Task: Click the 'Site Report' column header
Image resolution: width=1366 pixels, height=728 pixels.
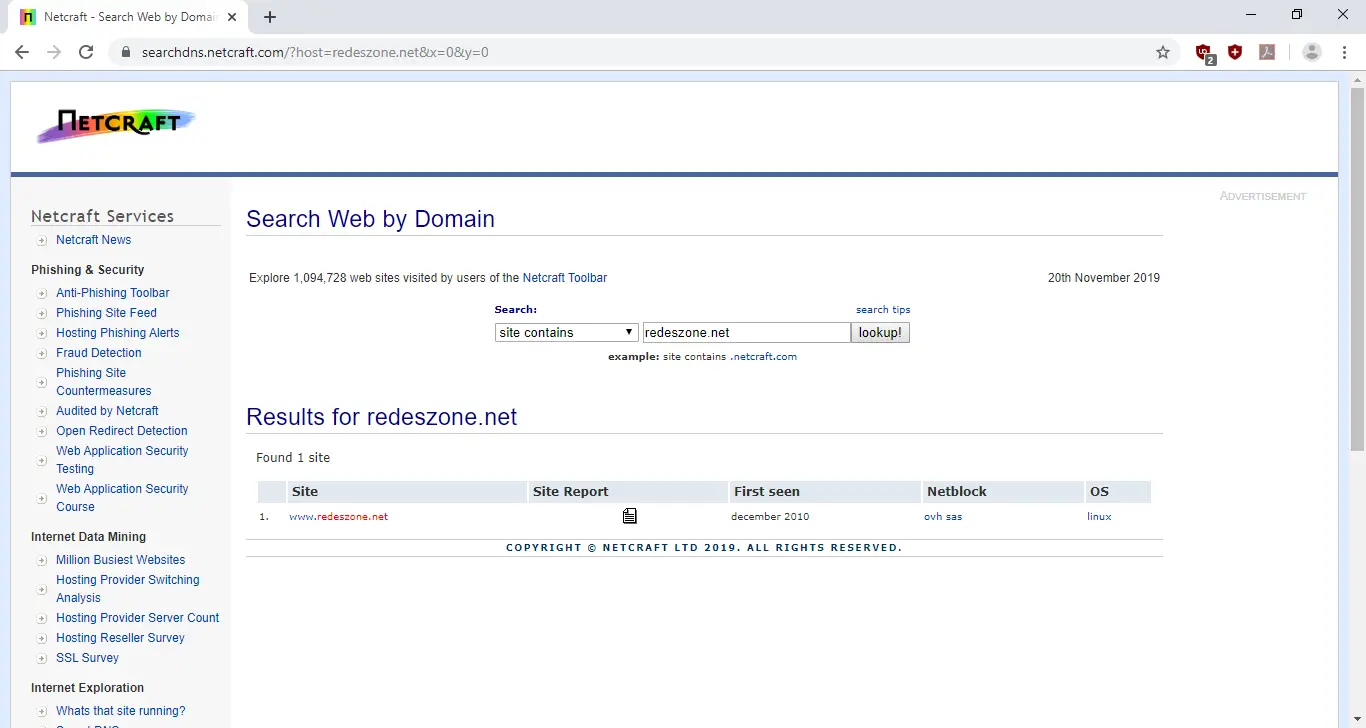Action: coord(628,492)
